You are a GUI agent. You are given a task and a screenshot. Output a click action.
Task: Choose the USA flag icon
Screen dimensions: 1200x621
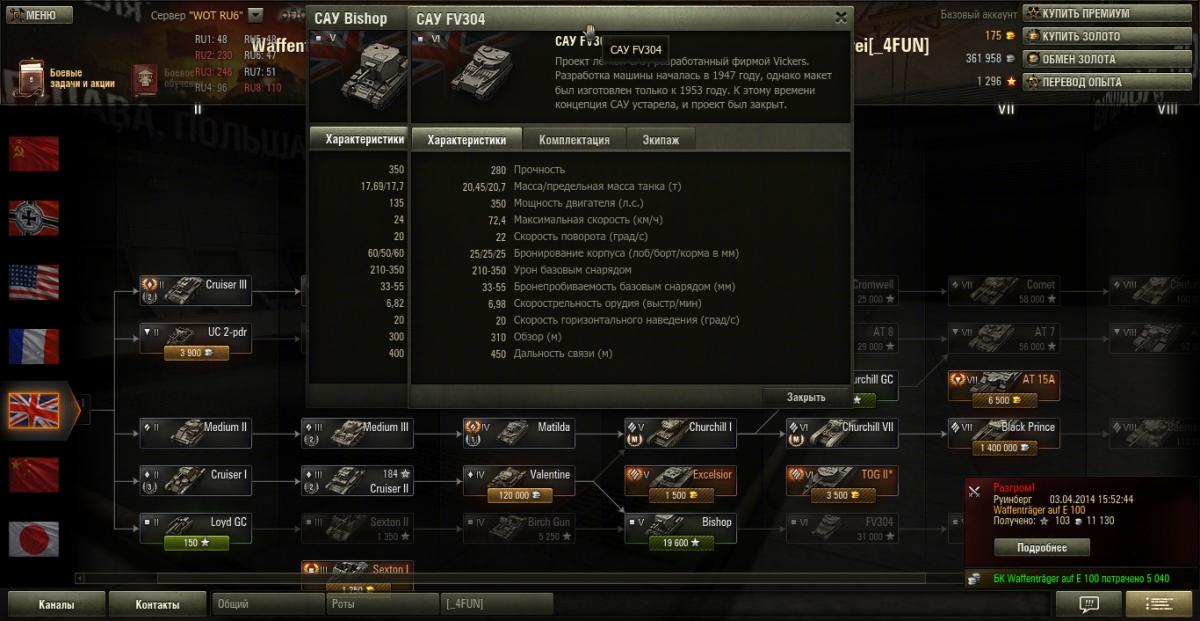pyautogui.click(x=34, y=282)
